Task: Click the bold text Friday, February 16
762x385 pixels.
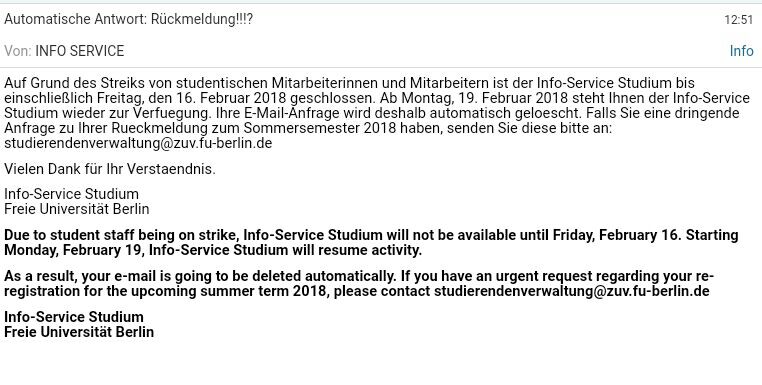Action: [617, 235]
